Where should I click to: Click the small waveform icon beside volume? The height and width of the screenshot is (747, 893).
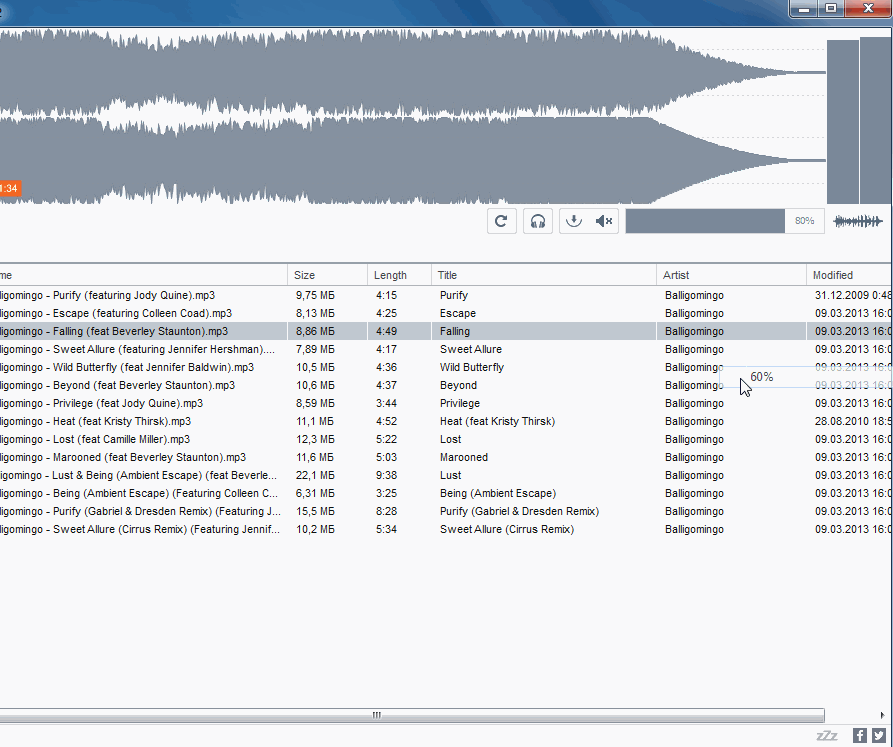(858, 221)
